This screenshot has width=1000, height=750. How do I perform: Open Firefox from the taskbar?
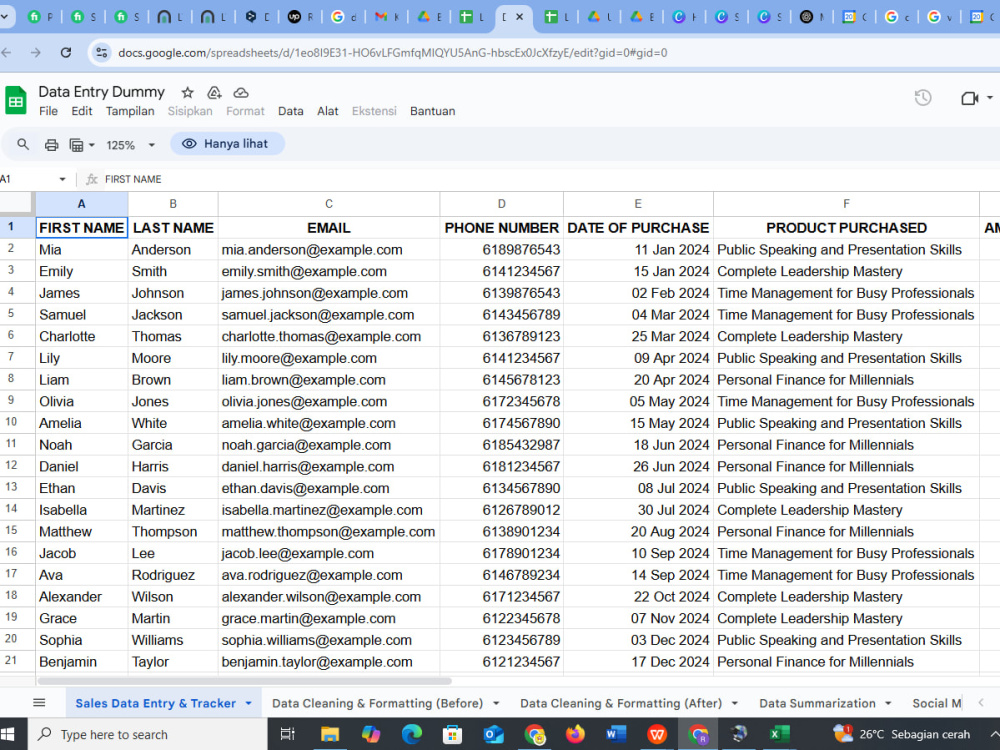(x=575, y=735)
